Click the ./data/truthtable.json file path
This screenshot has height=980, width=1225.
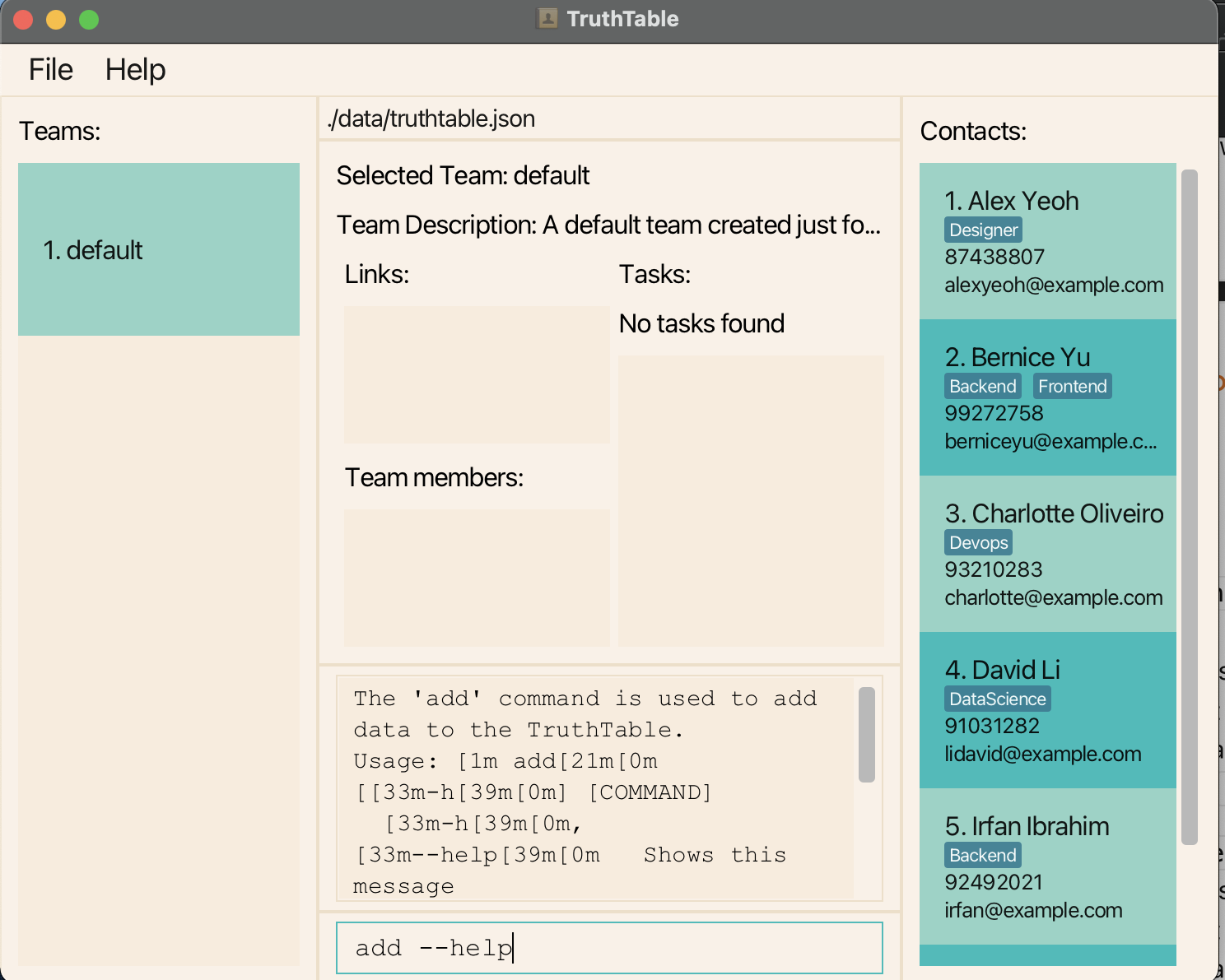click(431, 119)
